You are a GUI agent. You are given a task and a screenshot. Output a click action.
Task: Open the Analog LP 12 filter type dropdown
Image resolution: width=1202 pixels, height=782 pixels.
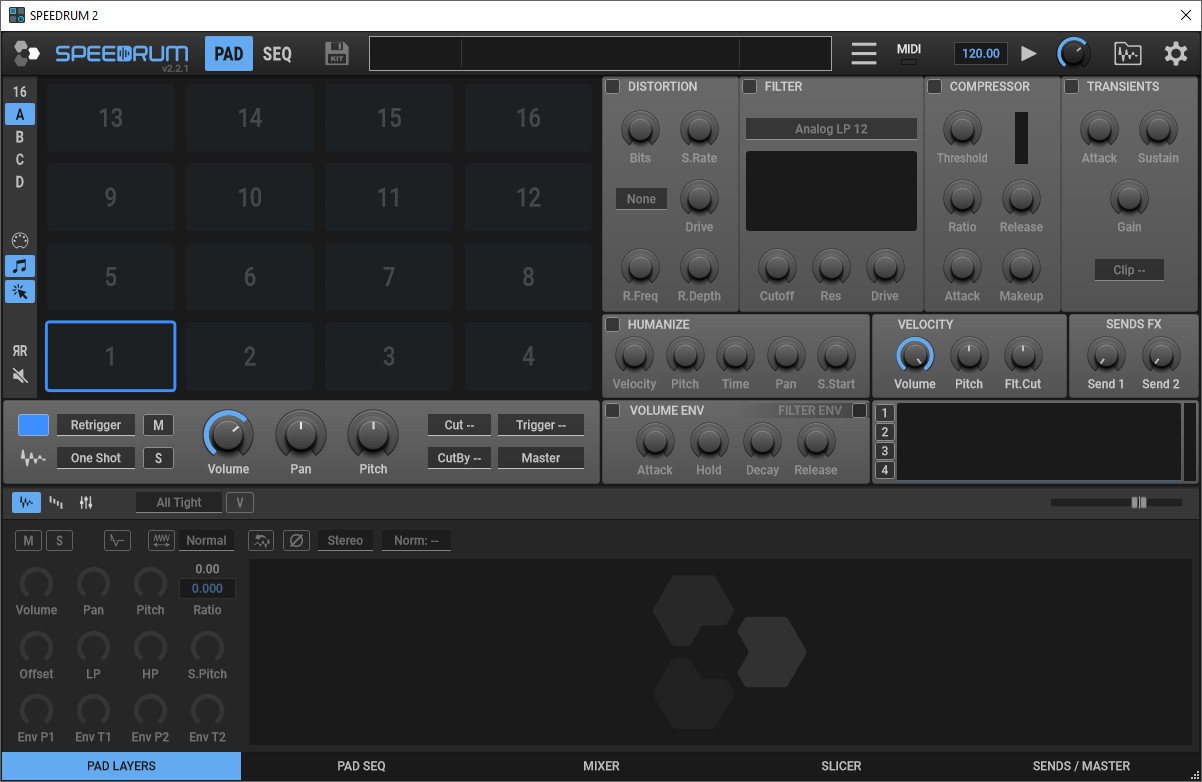[830, 129]
